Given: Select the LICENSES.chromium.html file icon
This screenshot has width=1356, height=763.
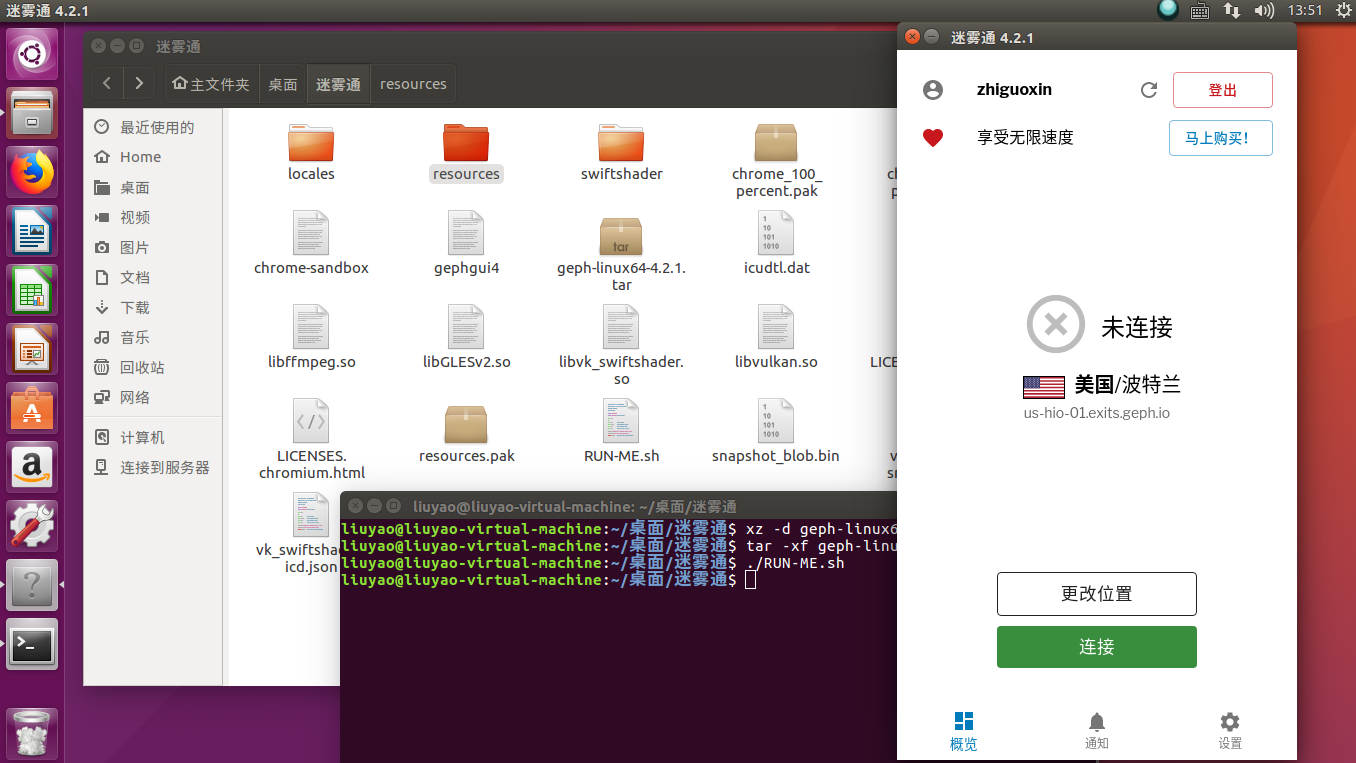Looking at the screenshot, I should pyautogui.click(x=311, y=421).
